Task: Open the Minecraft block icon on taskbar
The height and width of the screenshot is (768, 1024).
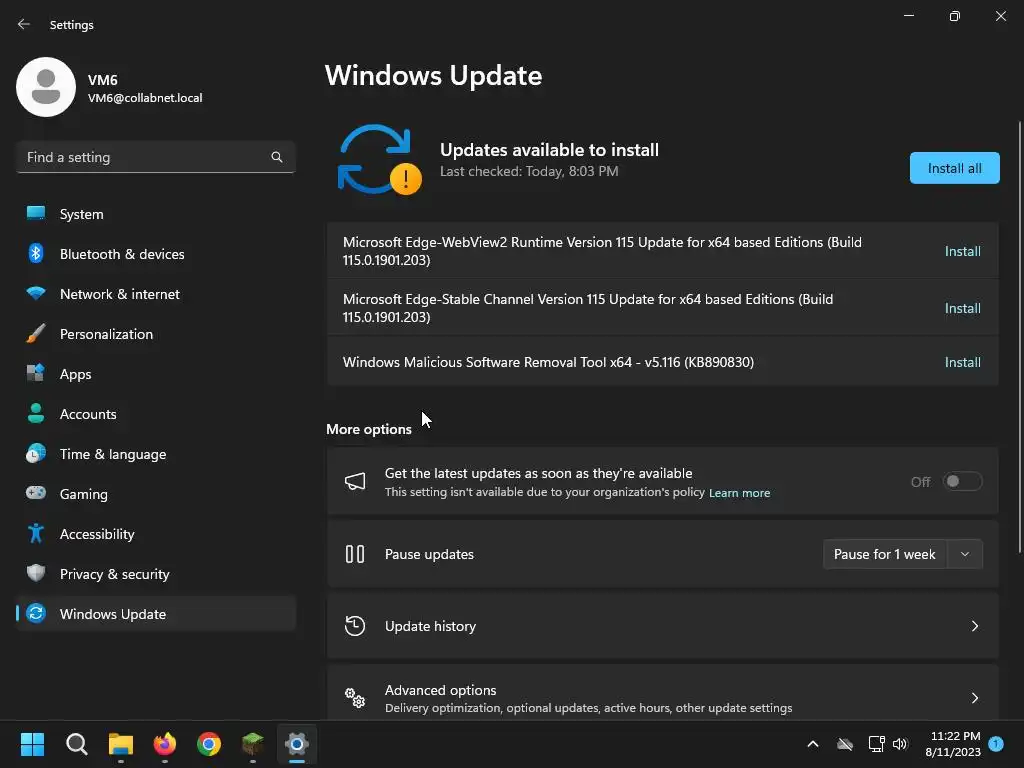Action: click(253, 744)
